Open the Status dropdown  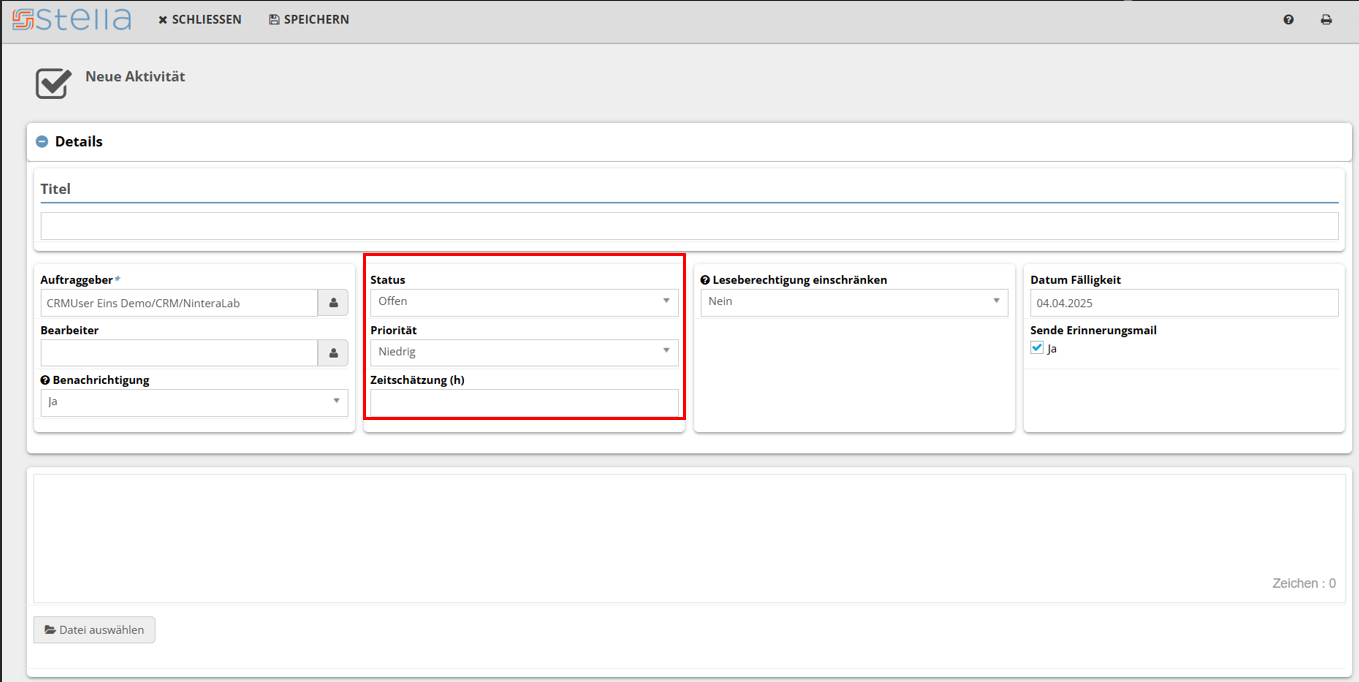pyautogui.click(x=524, y=302)
